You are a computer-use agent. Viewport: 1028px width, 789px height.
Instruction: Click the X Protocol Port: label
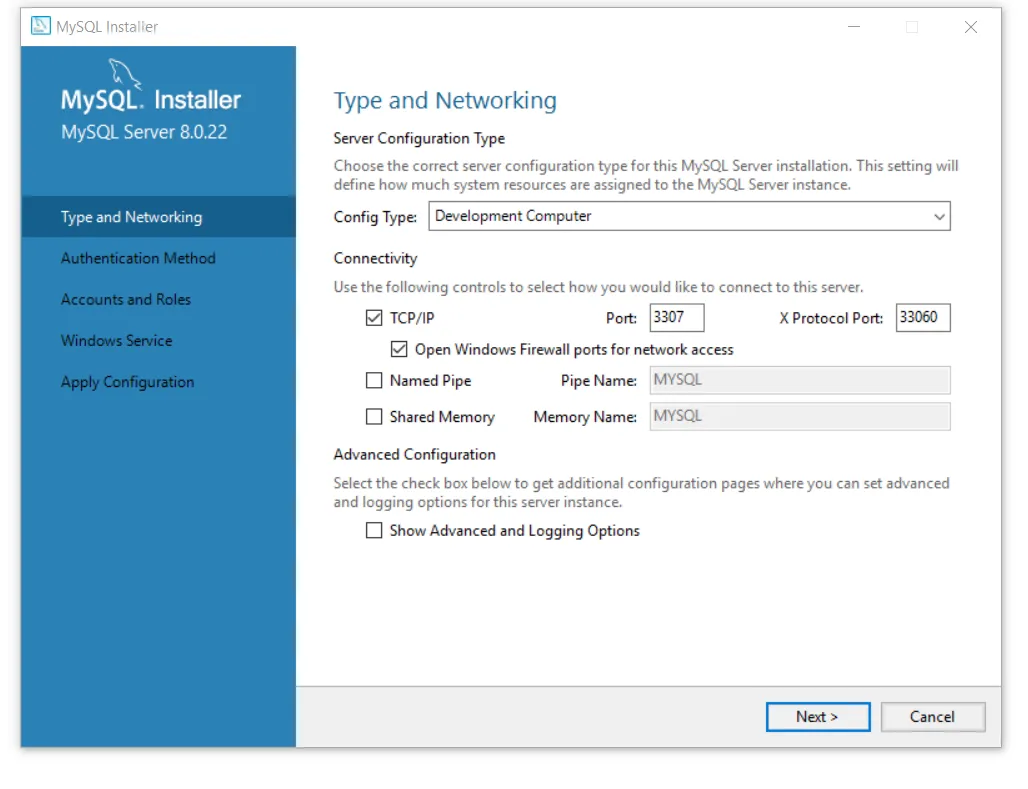(831, 318)
